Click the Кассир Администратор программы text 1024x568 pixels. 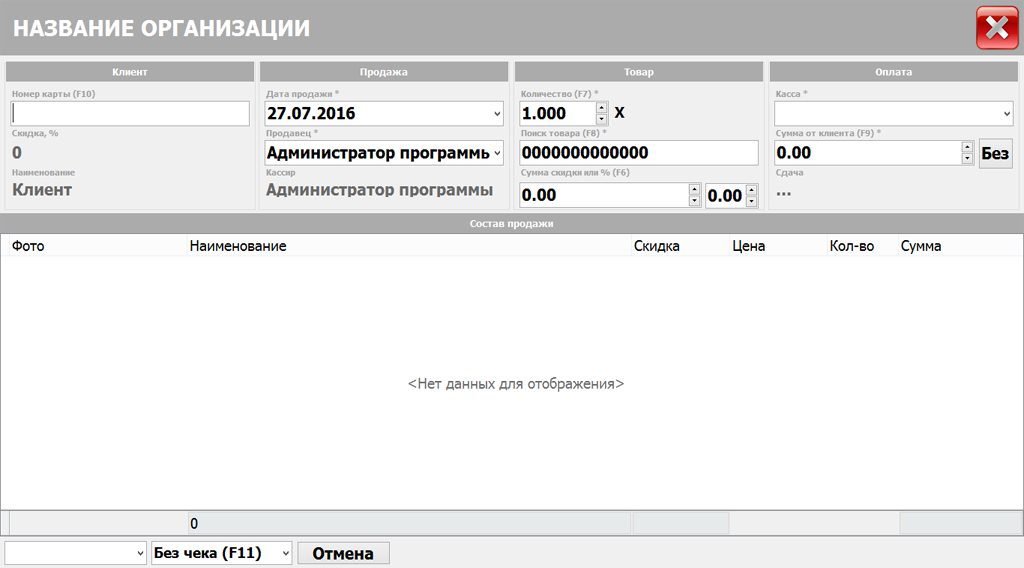tap(379, 190)
